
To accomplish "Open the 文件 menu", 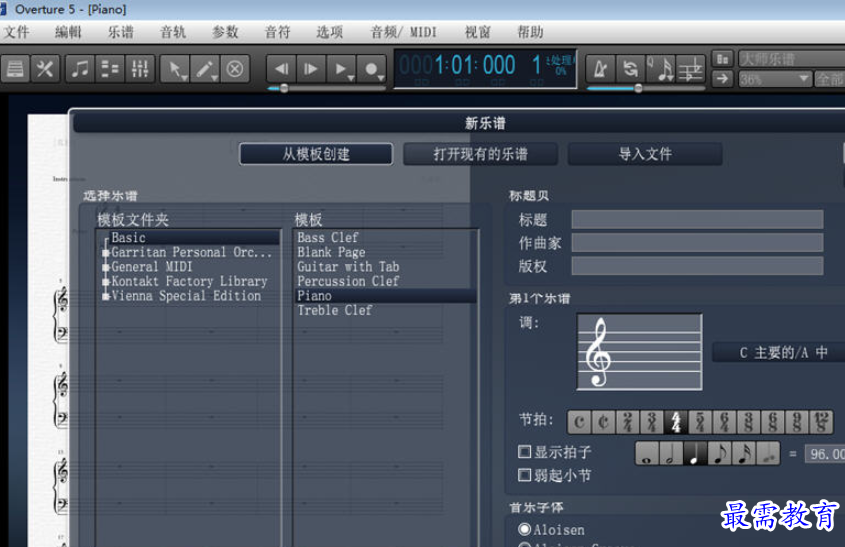I will tap(17, 32).
